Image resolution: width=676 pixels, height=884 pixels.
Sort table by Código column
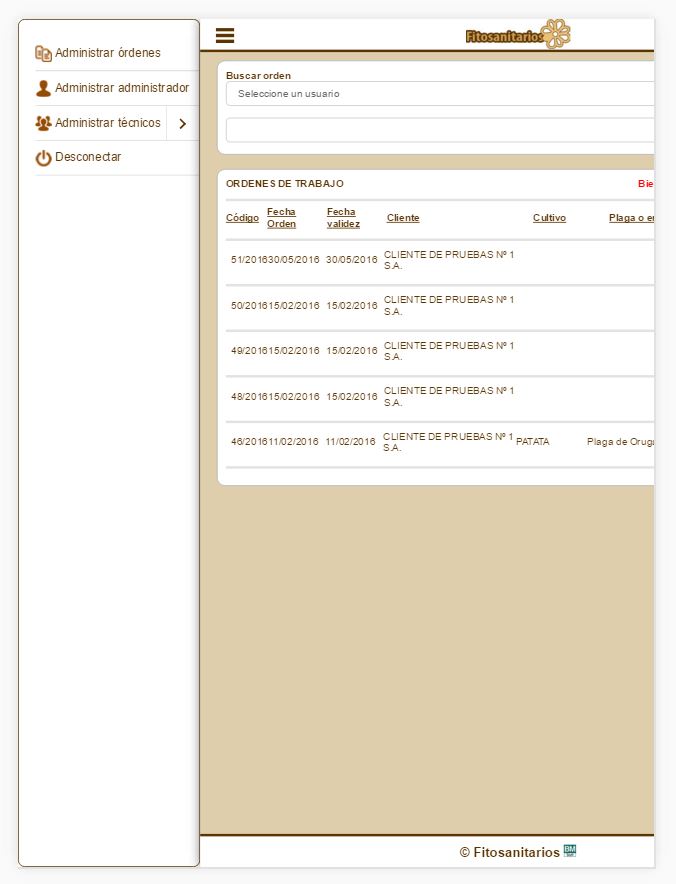click(242, 218)
